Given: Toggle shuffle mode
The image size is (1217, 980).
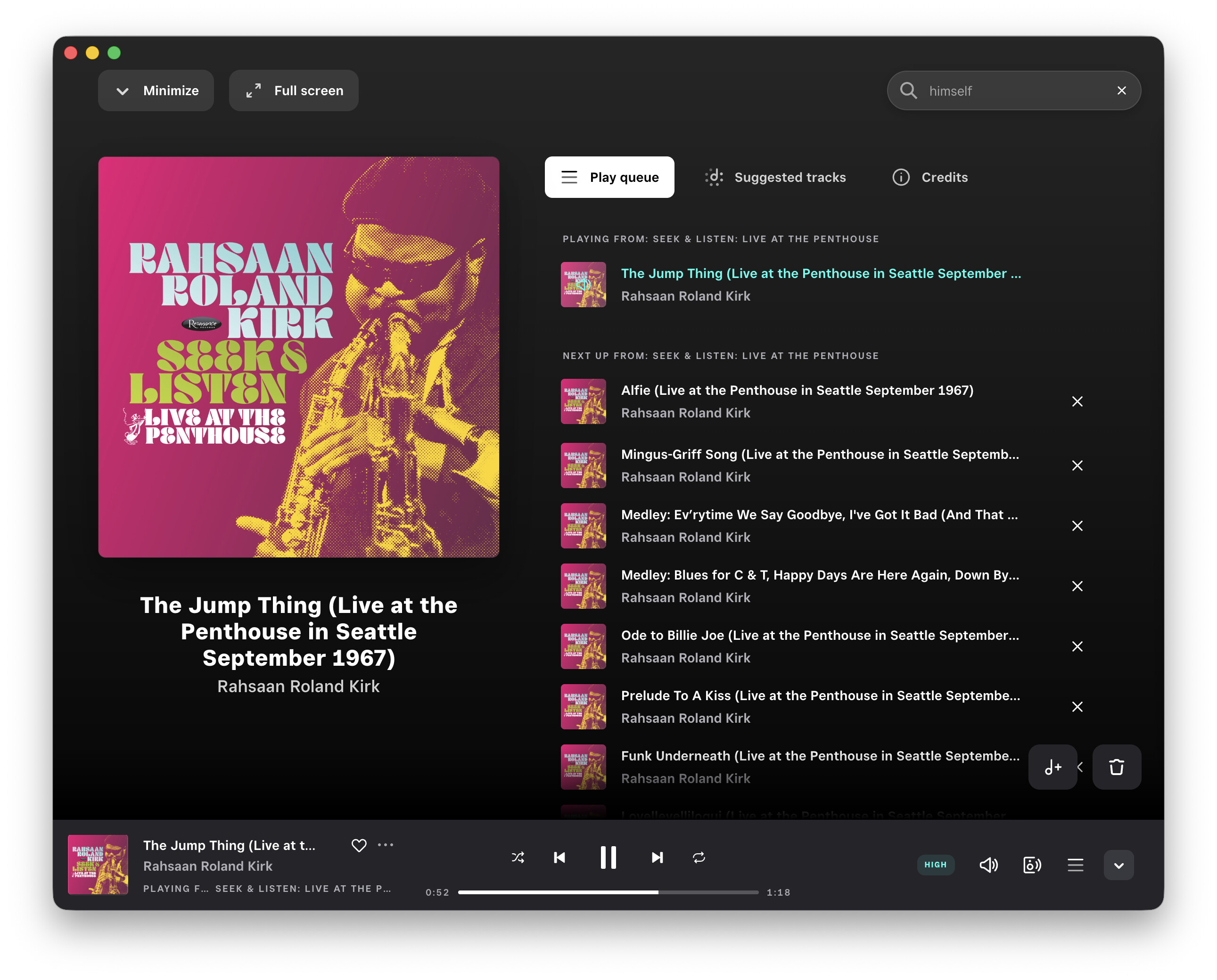Looking at the screenshot, I should pyautogui.click(x=518, y=857).
